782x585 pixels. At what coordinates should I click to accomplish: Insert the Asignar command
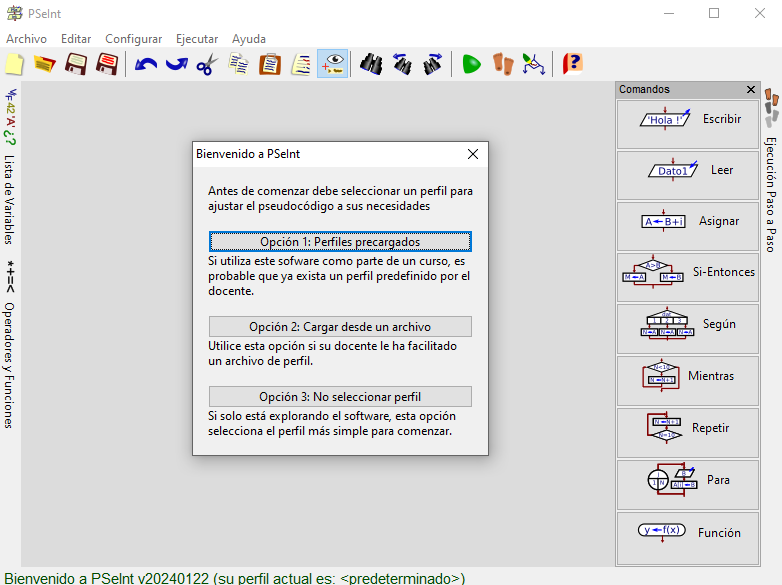688,226
